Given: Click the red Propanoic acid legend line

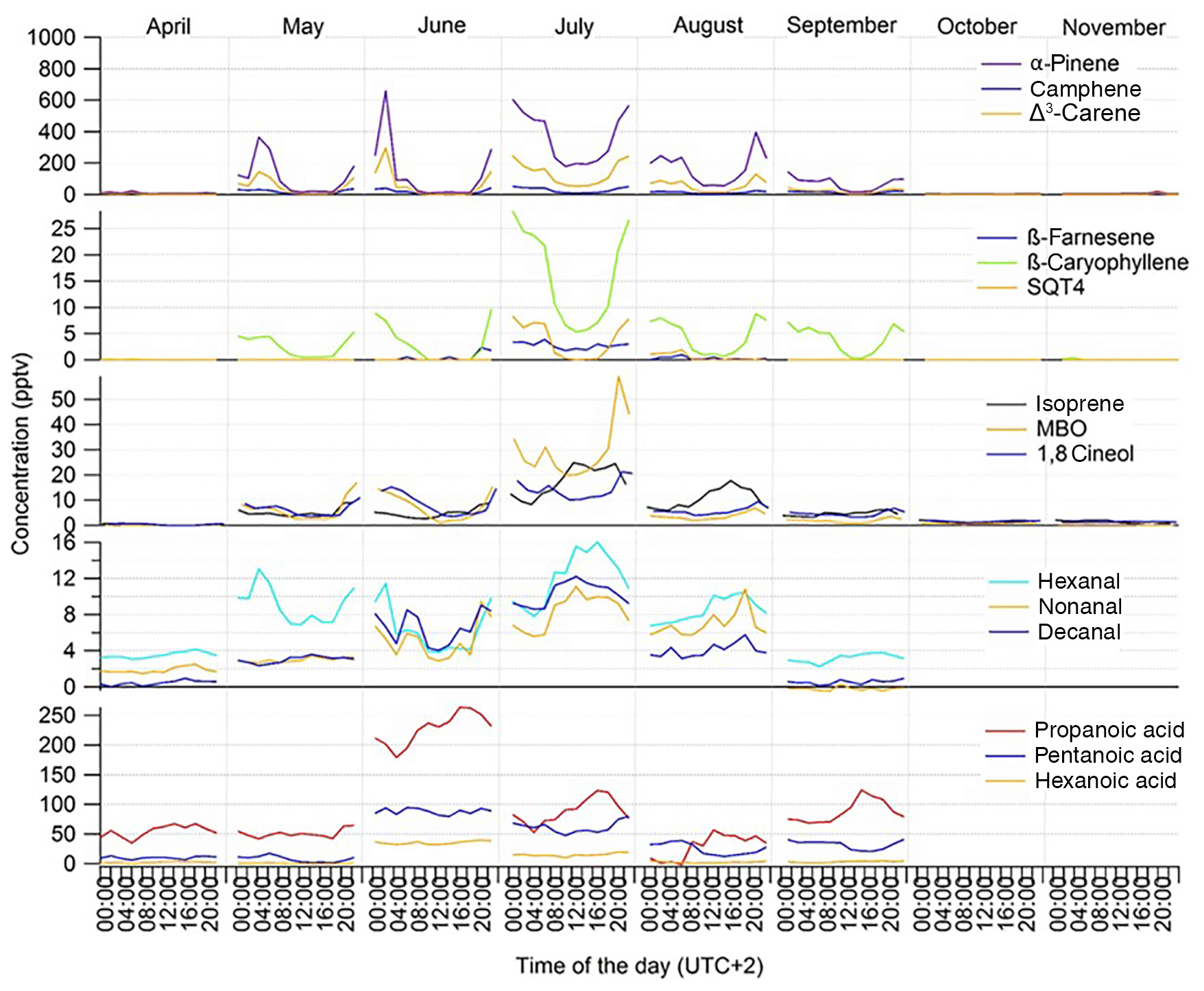Looking at the screenshot, I should point(1004,731).
